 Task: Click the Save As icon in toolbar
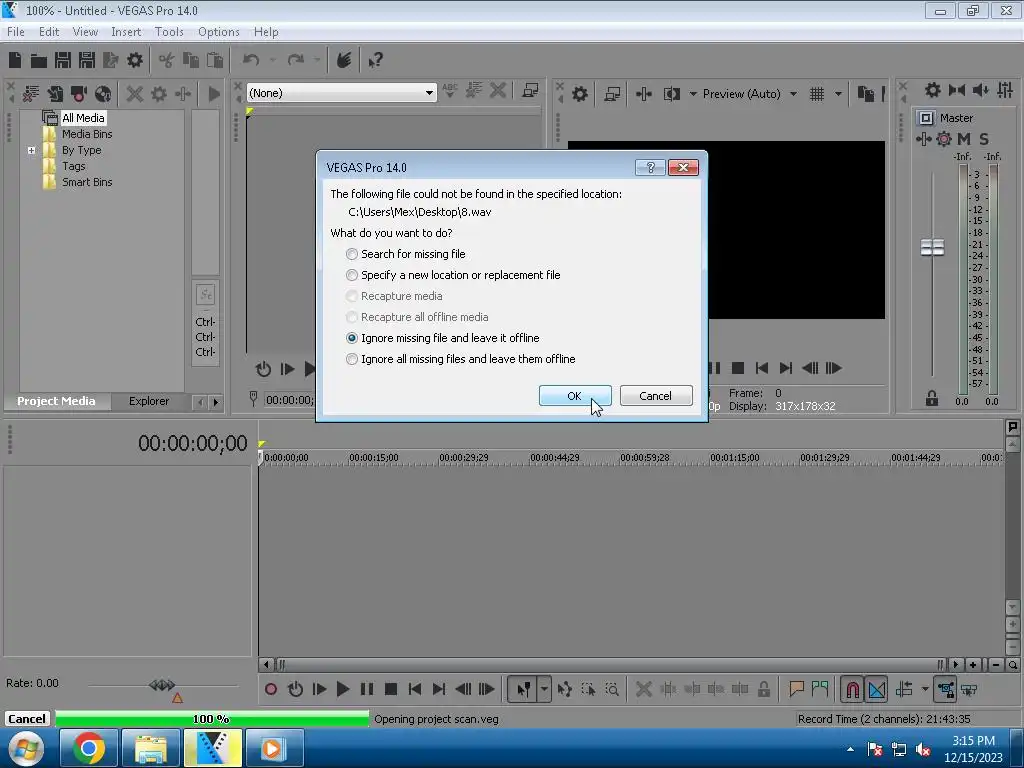(x=87, y=61)
